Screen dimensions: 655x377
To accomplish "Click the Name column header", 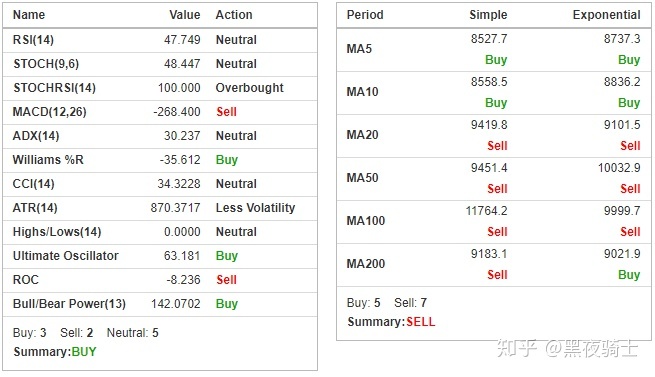I will click(29, 15).
